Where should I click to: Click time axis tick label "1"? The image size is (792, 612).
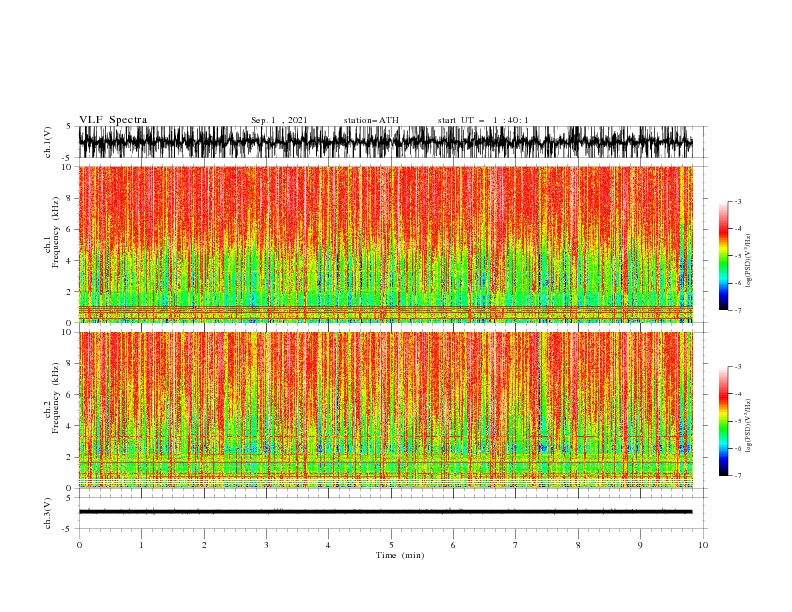pyautogui.click(x=141, y=545)
